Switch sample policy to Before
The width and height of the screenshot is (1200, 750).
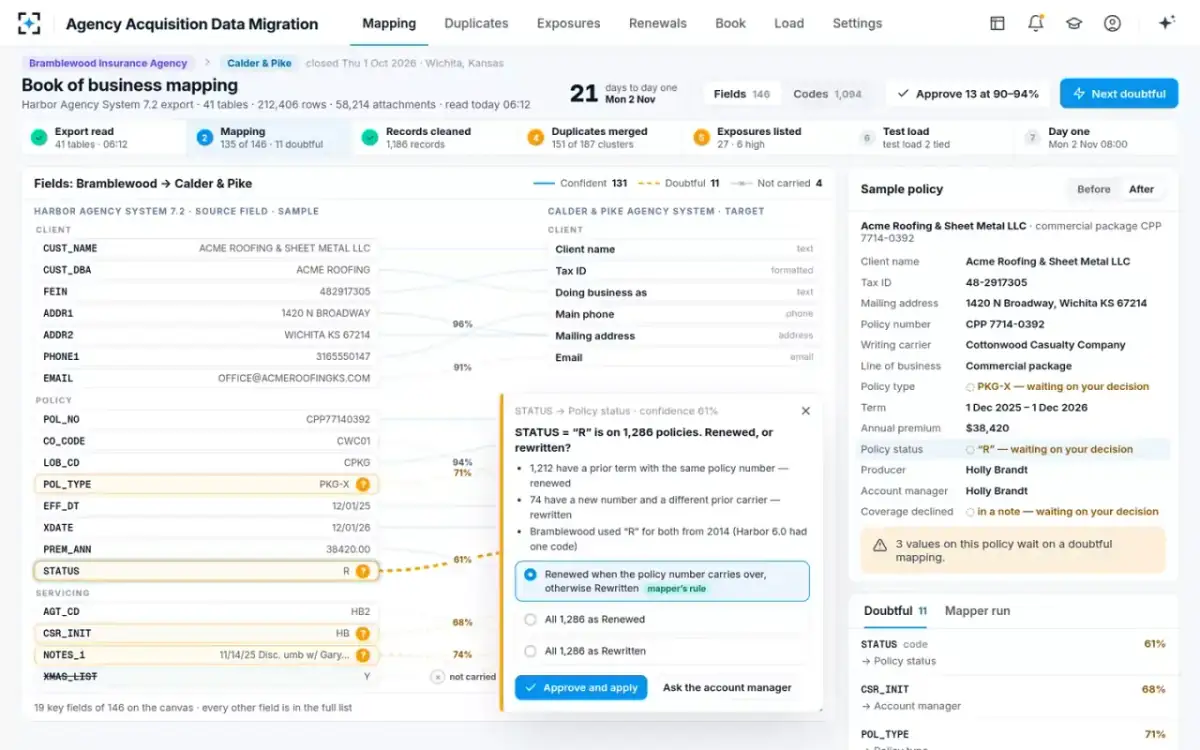[1093, 189]
